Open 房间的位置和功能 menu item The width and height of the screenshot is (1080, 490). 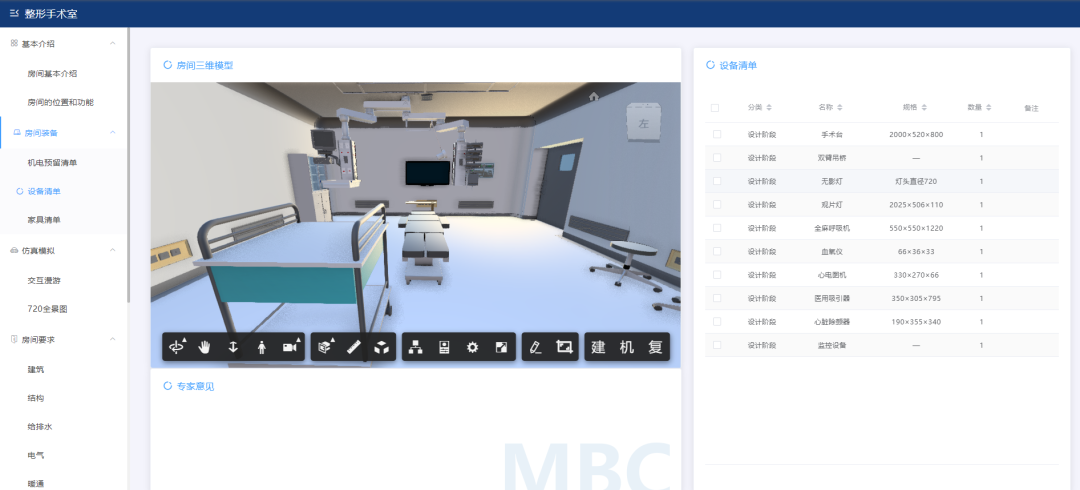[63, 103]
